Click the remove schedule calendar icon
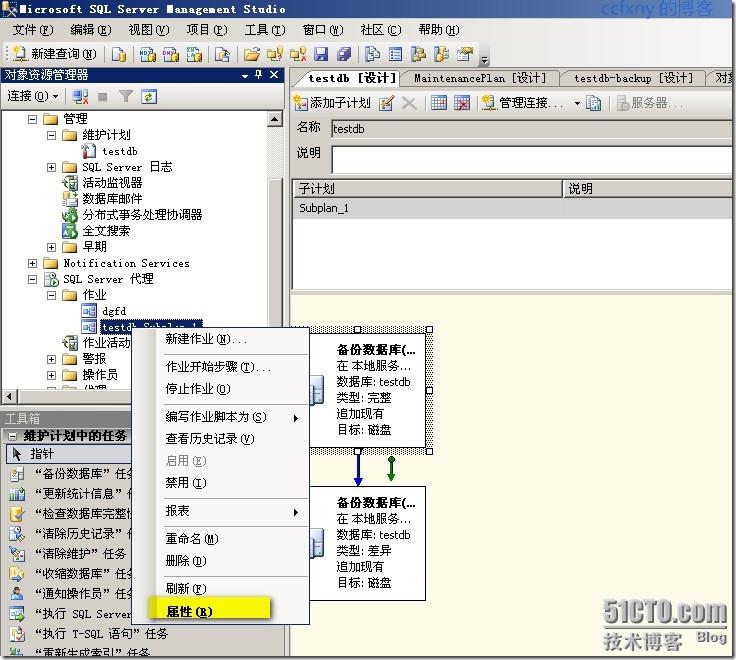This screenshot has height=660, width=736. (x=462, y=103)
